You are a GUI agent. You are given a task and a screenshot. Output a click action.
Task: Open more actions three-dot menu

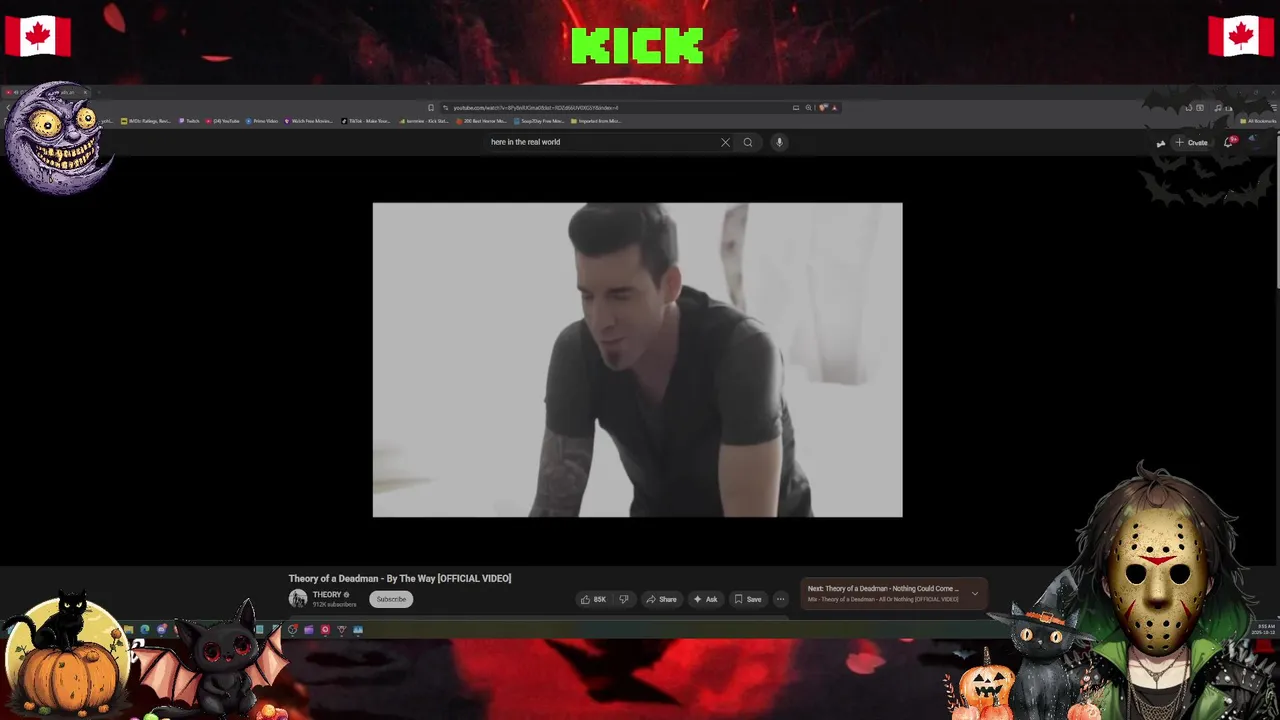(780, 599)
